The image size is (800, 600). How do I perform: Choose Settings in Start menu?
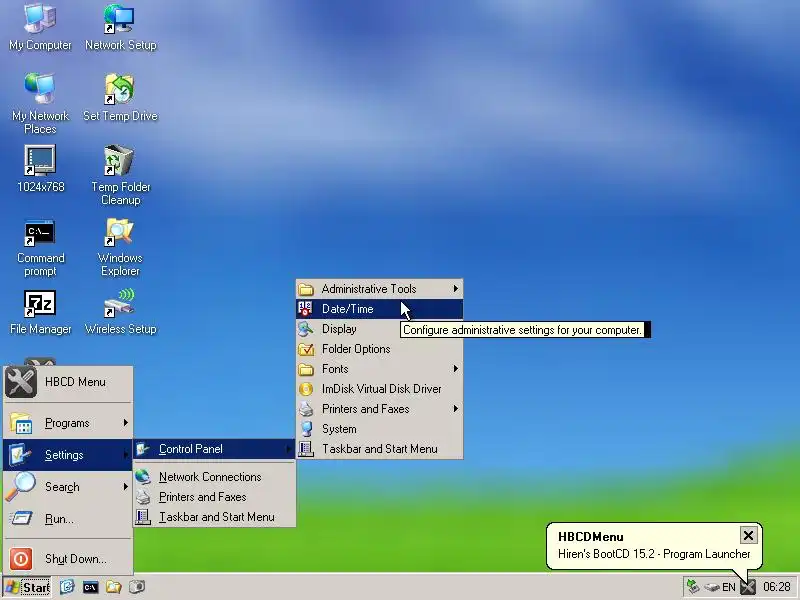tap(68, 455)
